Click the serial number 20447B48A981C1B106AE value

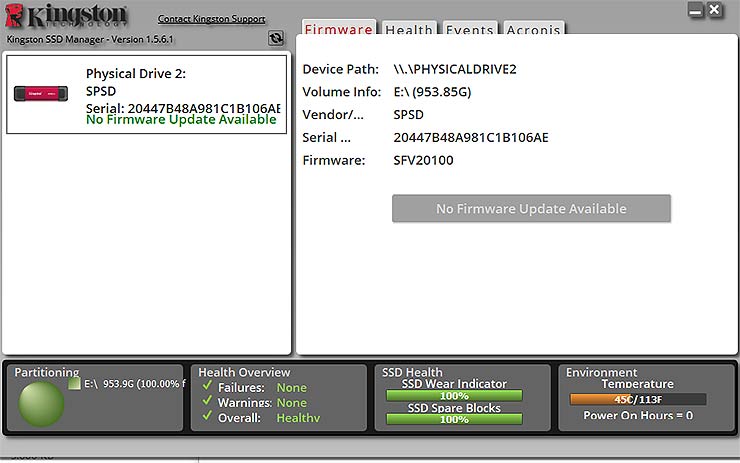471,138
